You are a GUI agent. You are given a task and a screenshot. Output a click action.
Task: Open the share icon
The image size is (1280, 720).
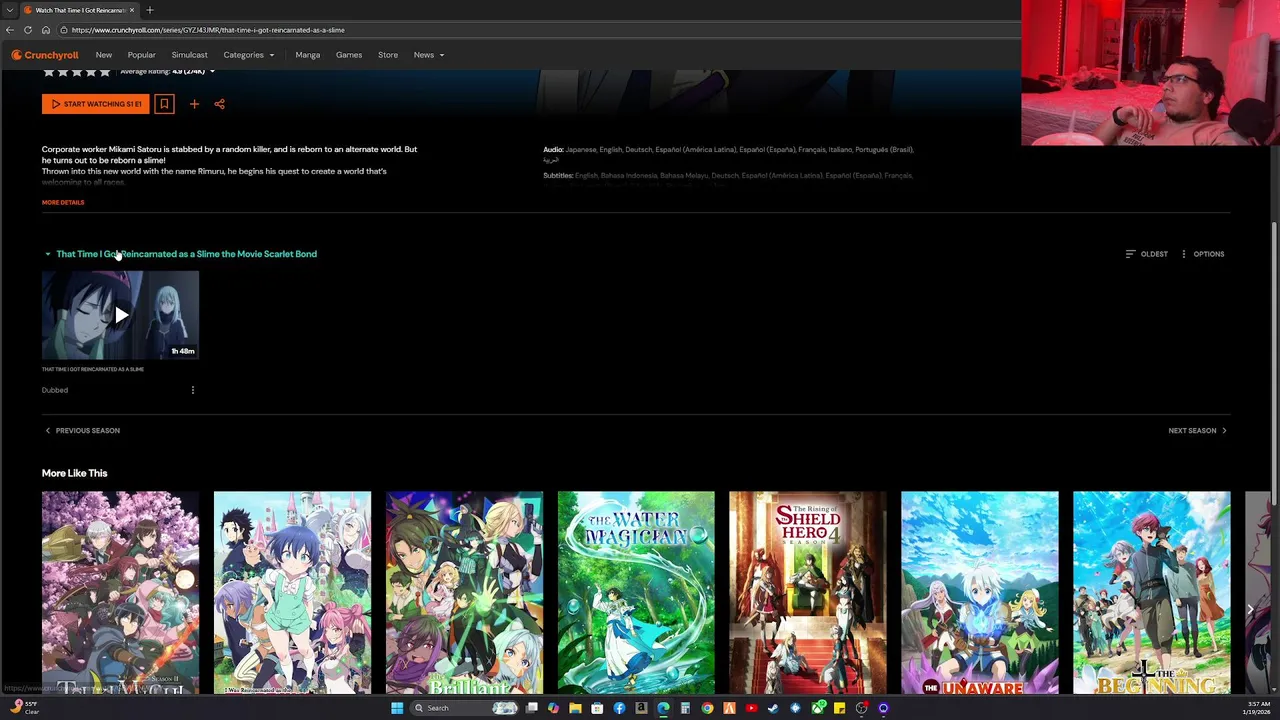click(219, 104)
